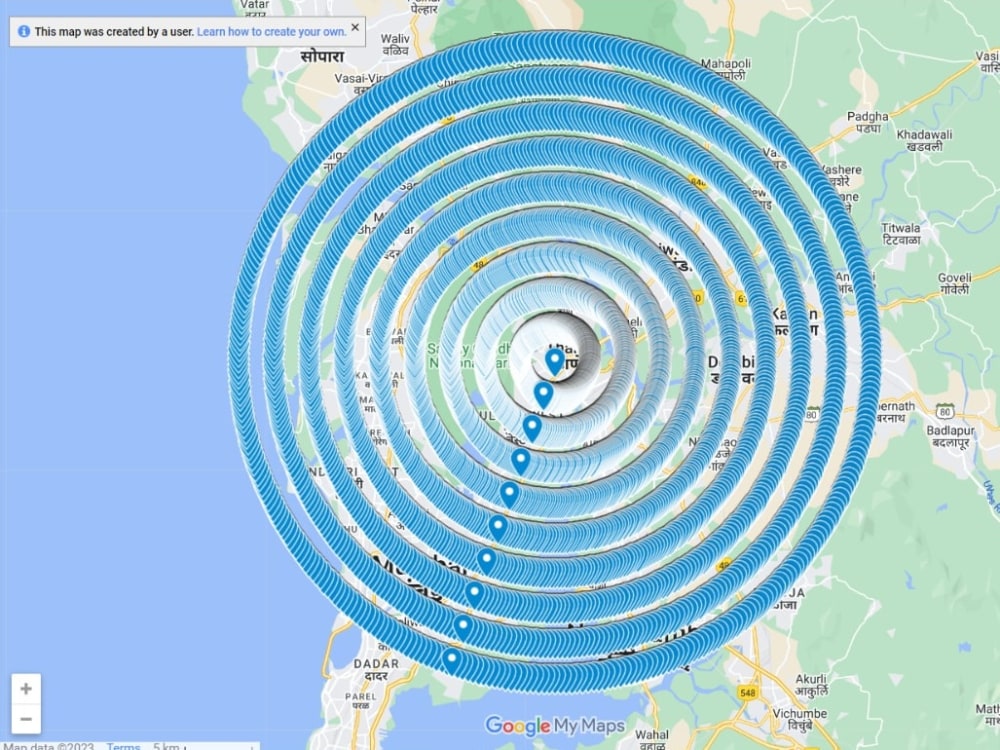Click the PAREL place label

[x=360, y=700]
